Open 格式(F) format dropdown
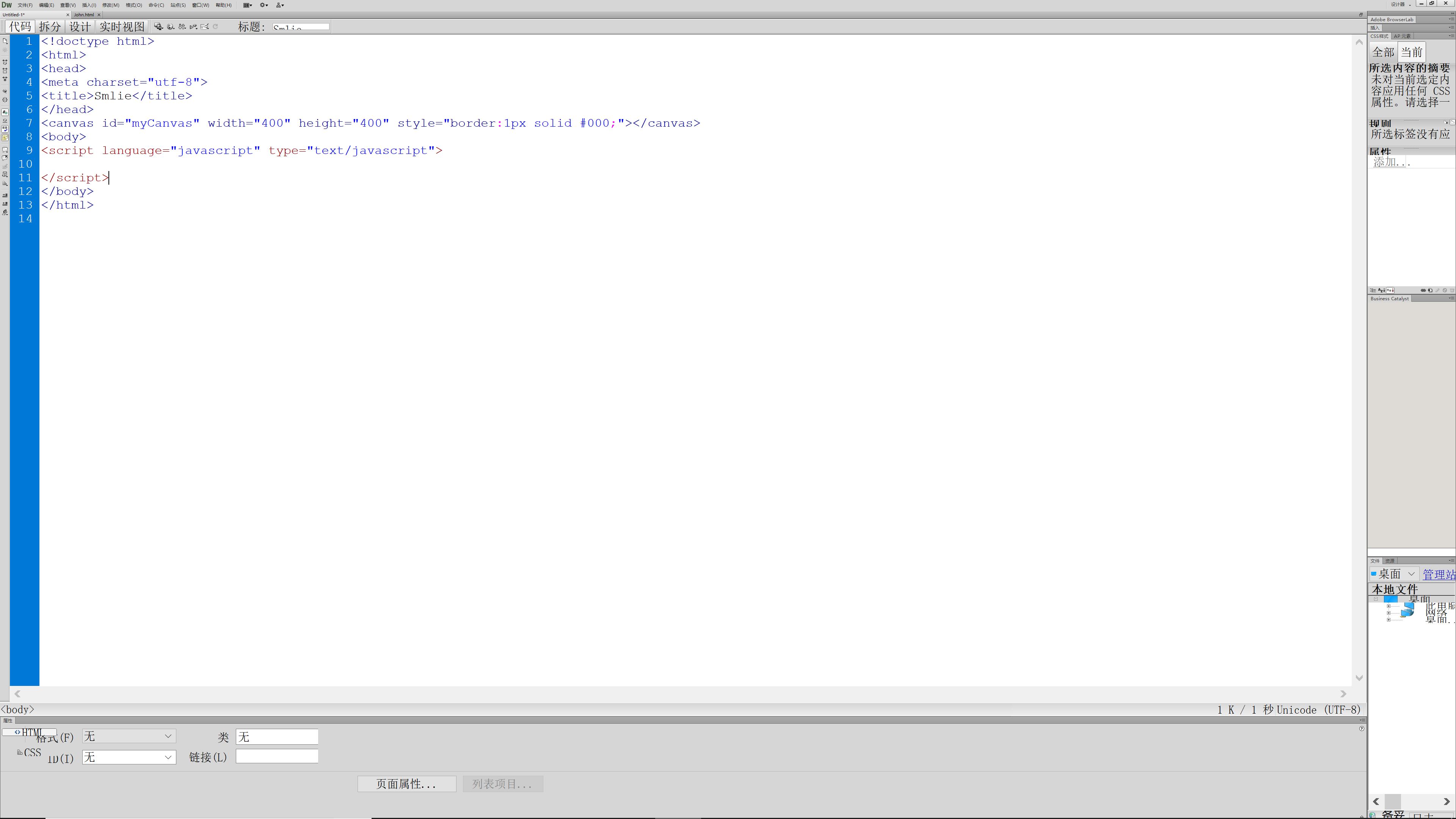The image size is (1456, 819). [129, 736]
